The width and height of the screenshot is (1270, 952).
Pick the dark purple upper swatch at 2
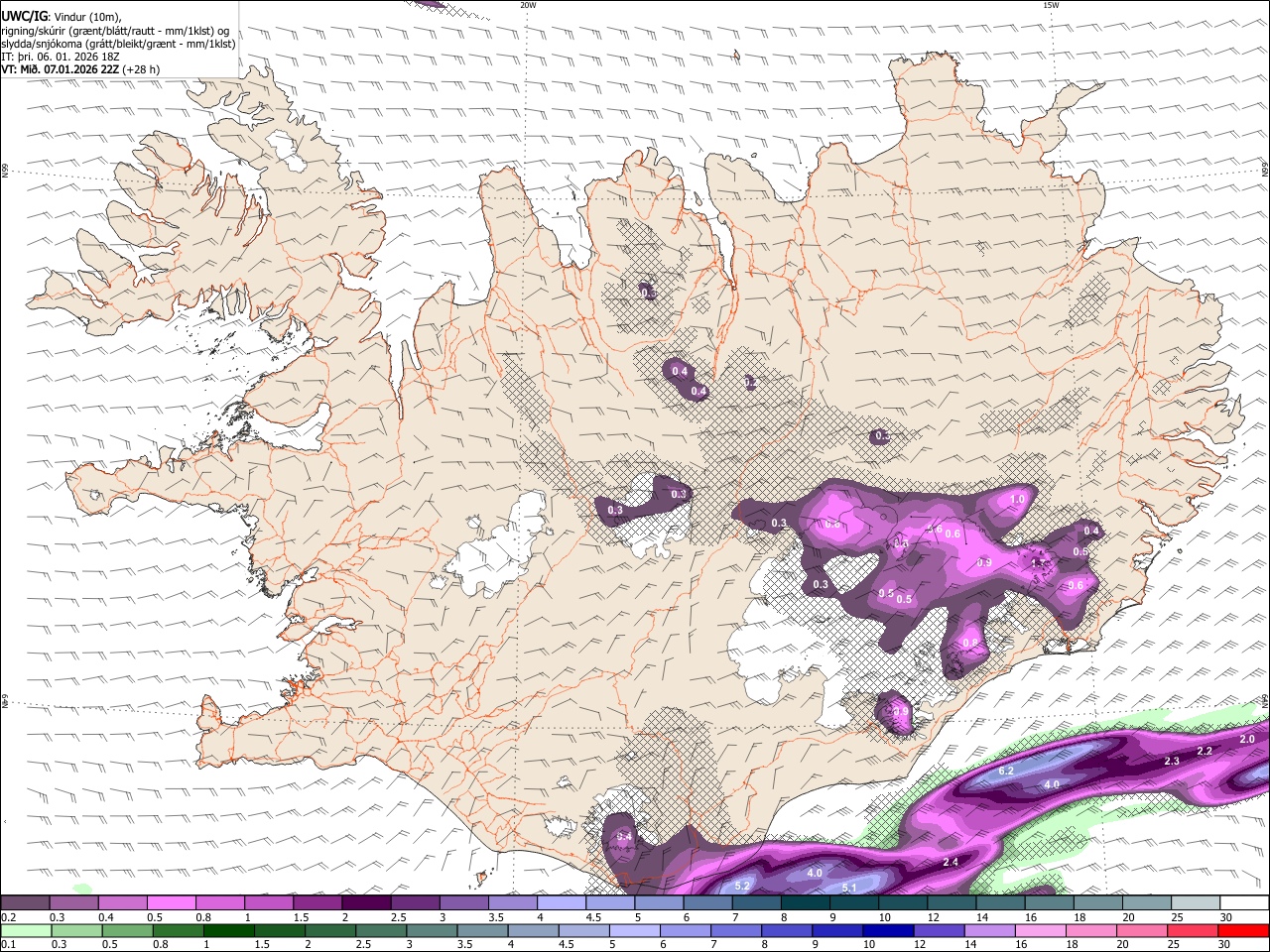click(x=366, y=903)
